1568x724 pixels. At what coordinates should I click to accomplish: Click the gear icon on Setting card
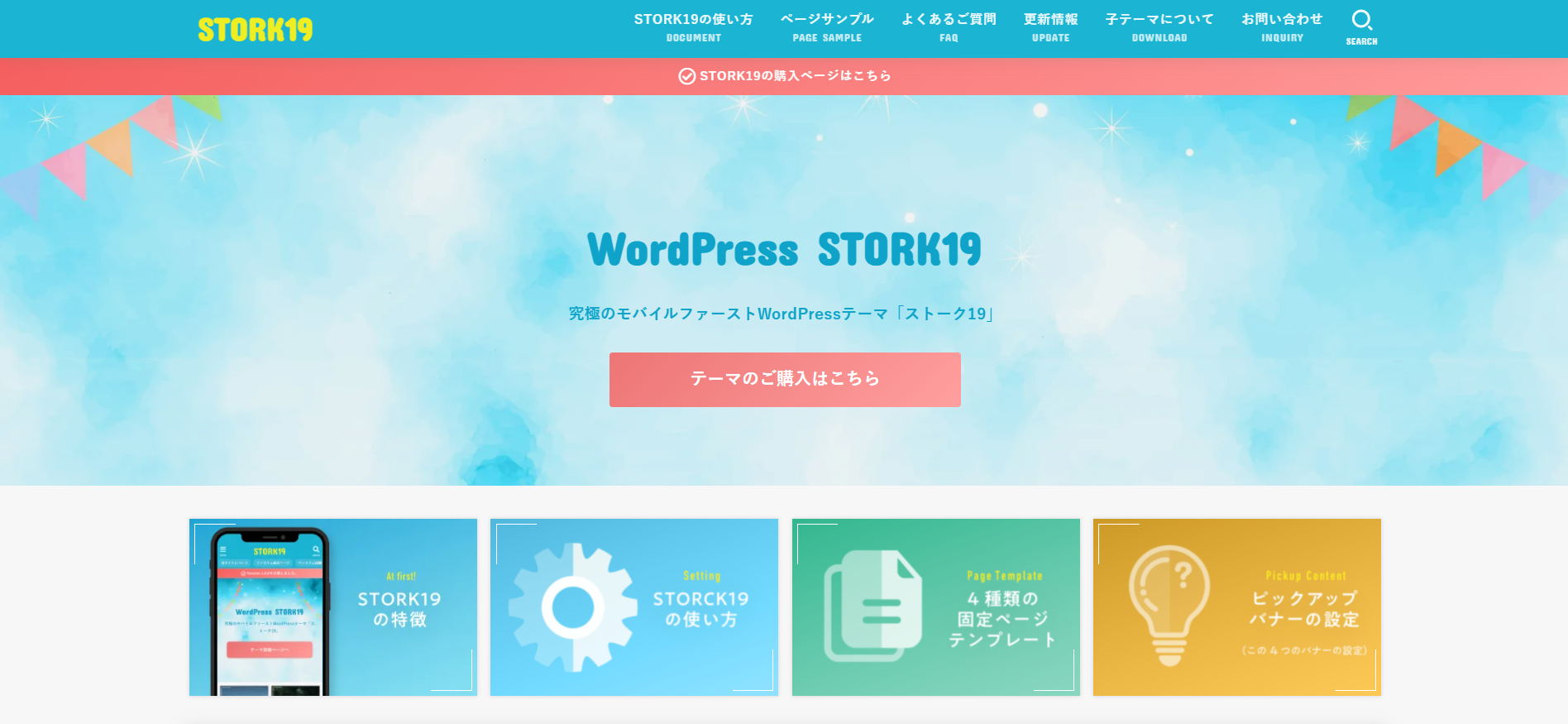573,607
